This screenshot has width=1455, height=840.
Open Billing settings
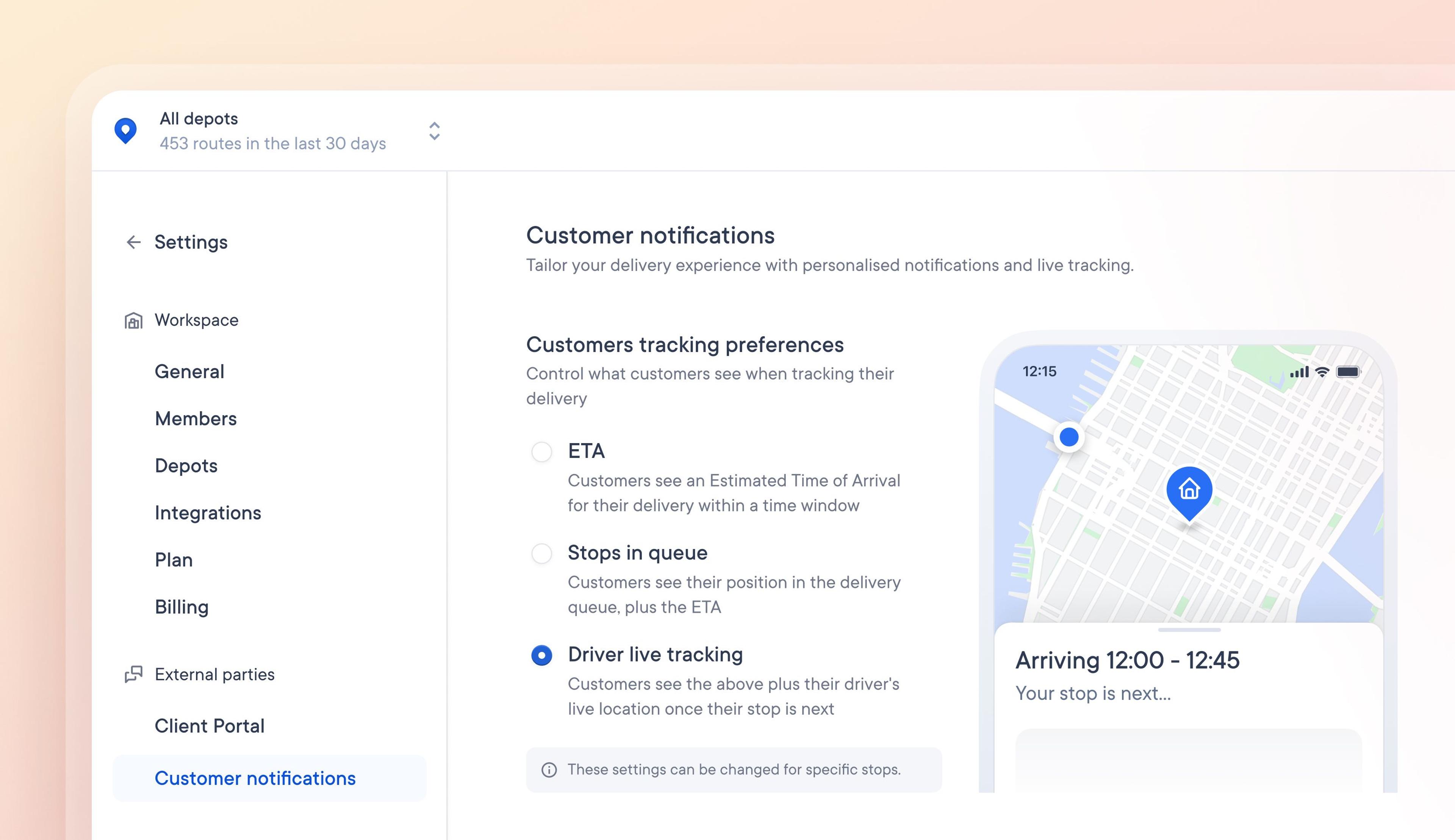(x=181, y=607)
